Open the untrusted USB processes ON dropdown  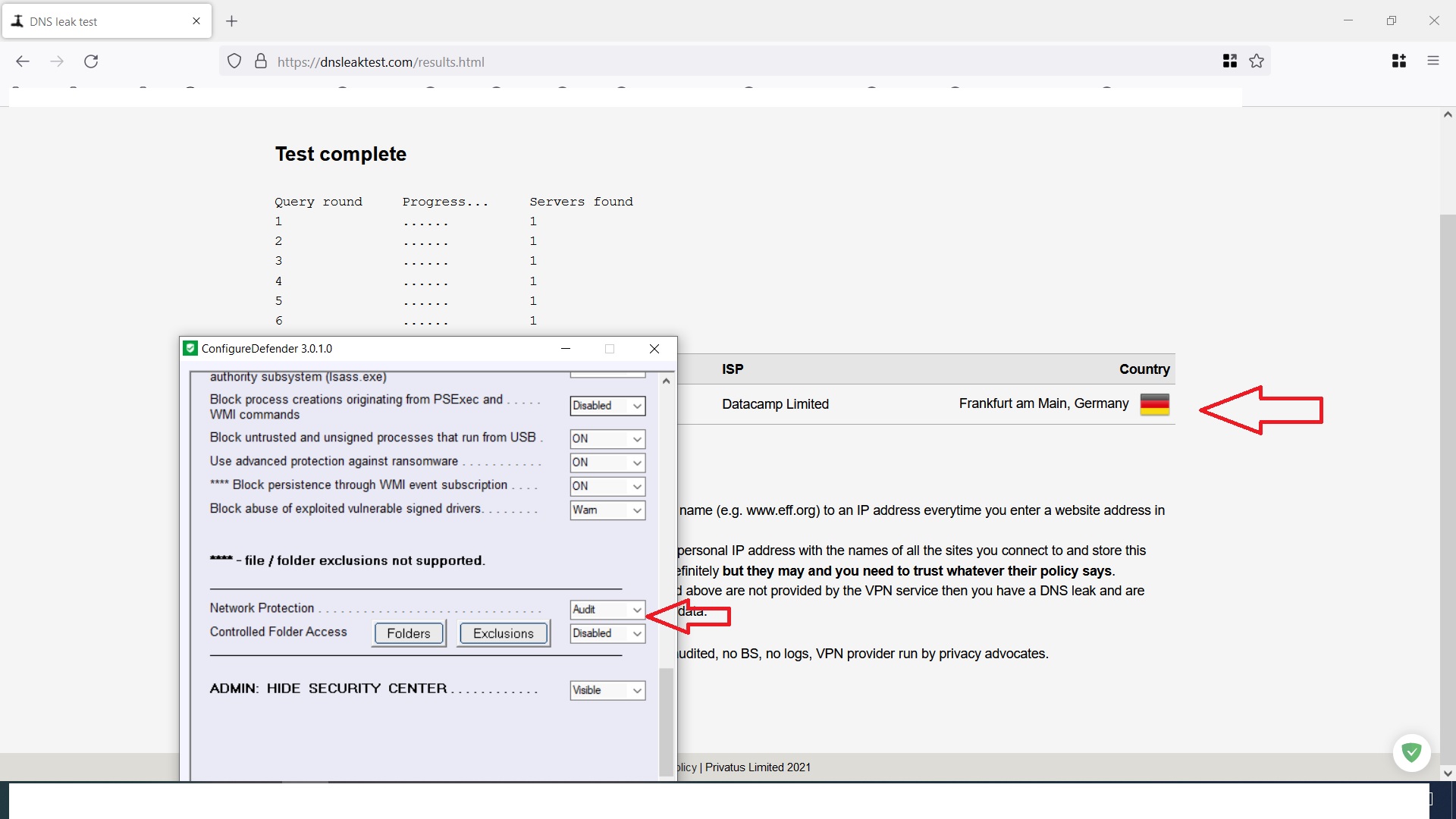tap(607, 439)
